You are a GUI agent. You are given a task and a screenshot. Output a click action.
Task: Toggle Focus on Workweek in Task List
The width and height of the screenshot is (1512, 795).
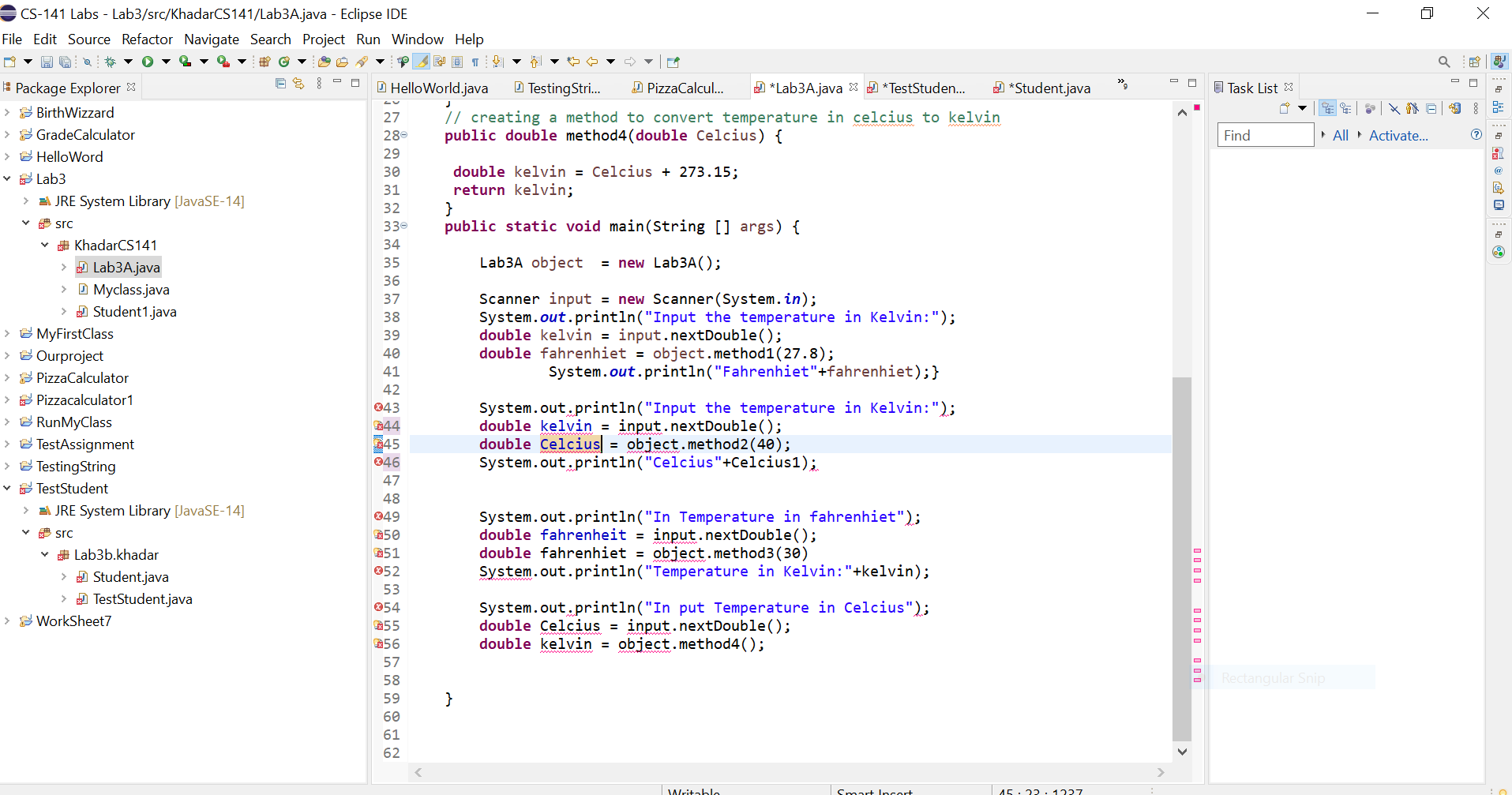[x=1369, y=109]
